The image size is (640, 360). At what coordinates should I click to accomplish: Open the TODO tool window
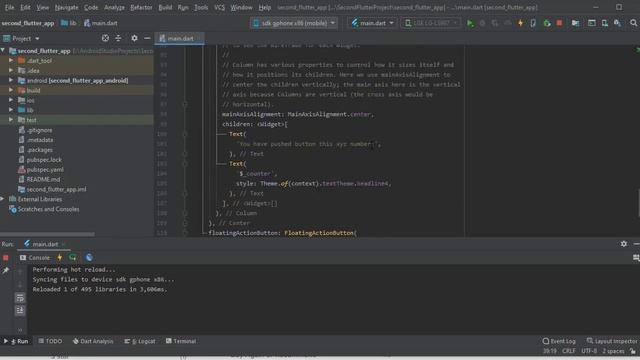pyautogui.click(x=50, y=341)
